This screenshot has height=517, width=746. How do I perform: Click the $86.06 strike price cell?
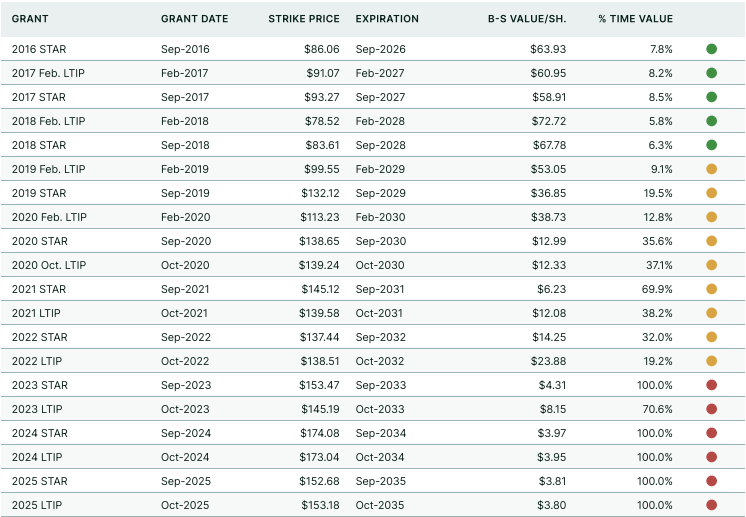[x=322, y=49]
